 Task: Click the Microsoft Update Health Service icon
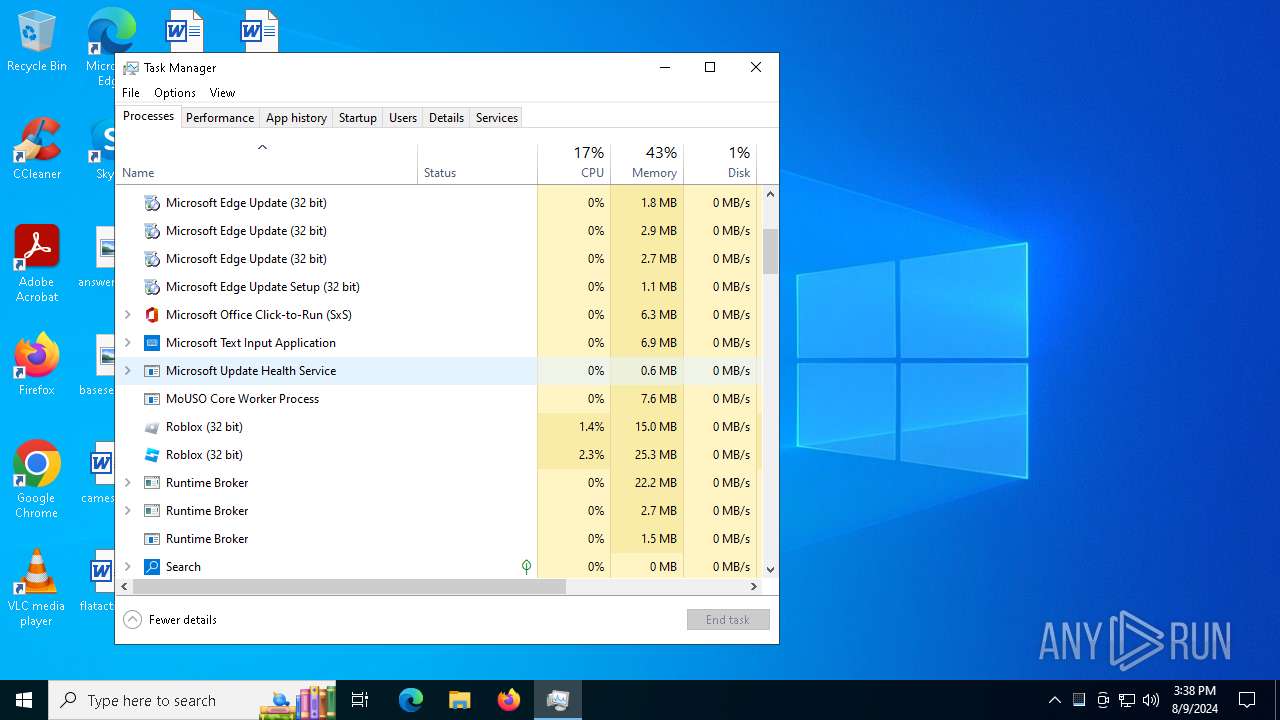click(152, 371)
